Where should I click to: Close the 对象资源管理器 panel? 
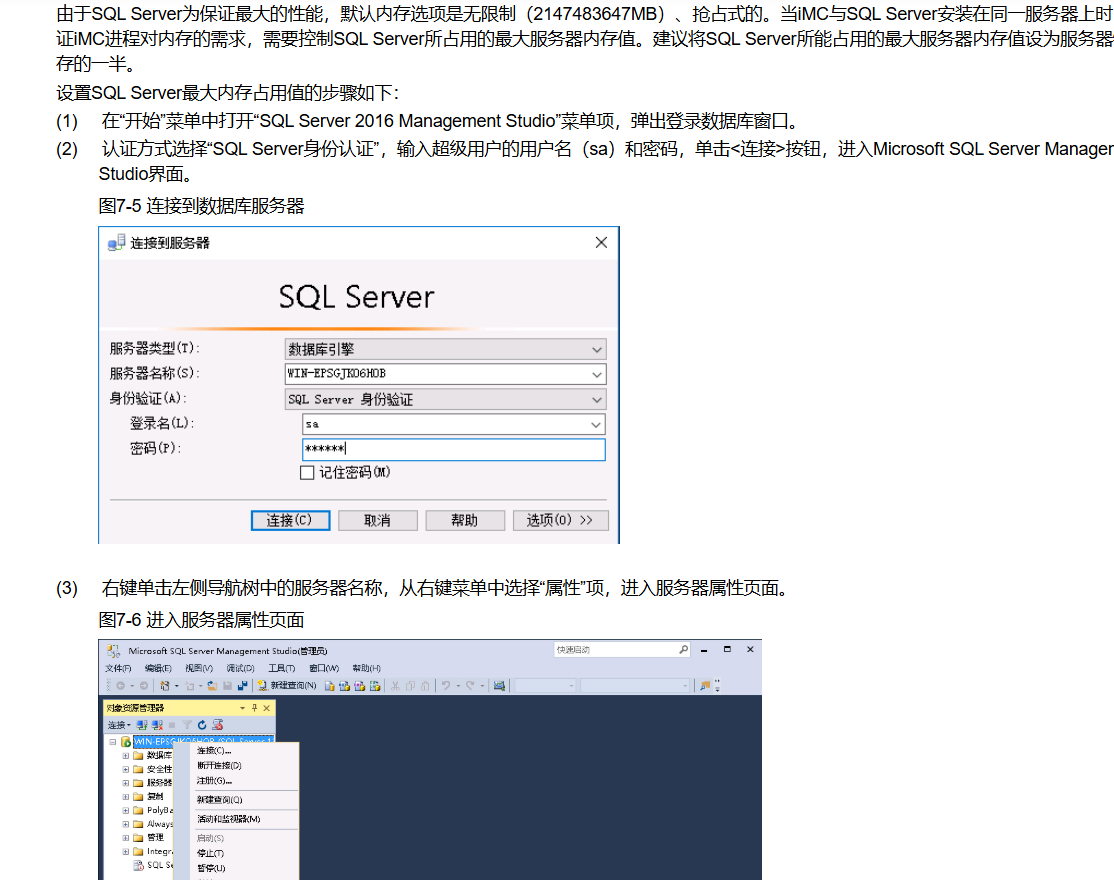click(266, 708)
